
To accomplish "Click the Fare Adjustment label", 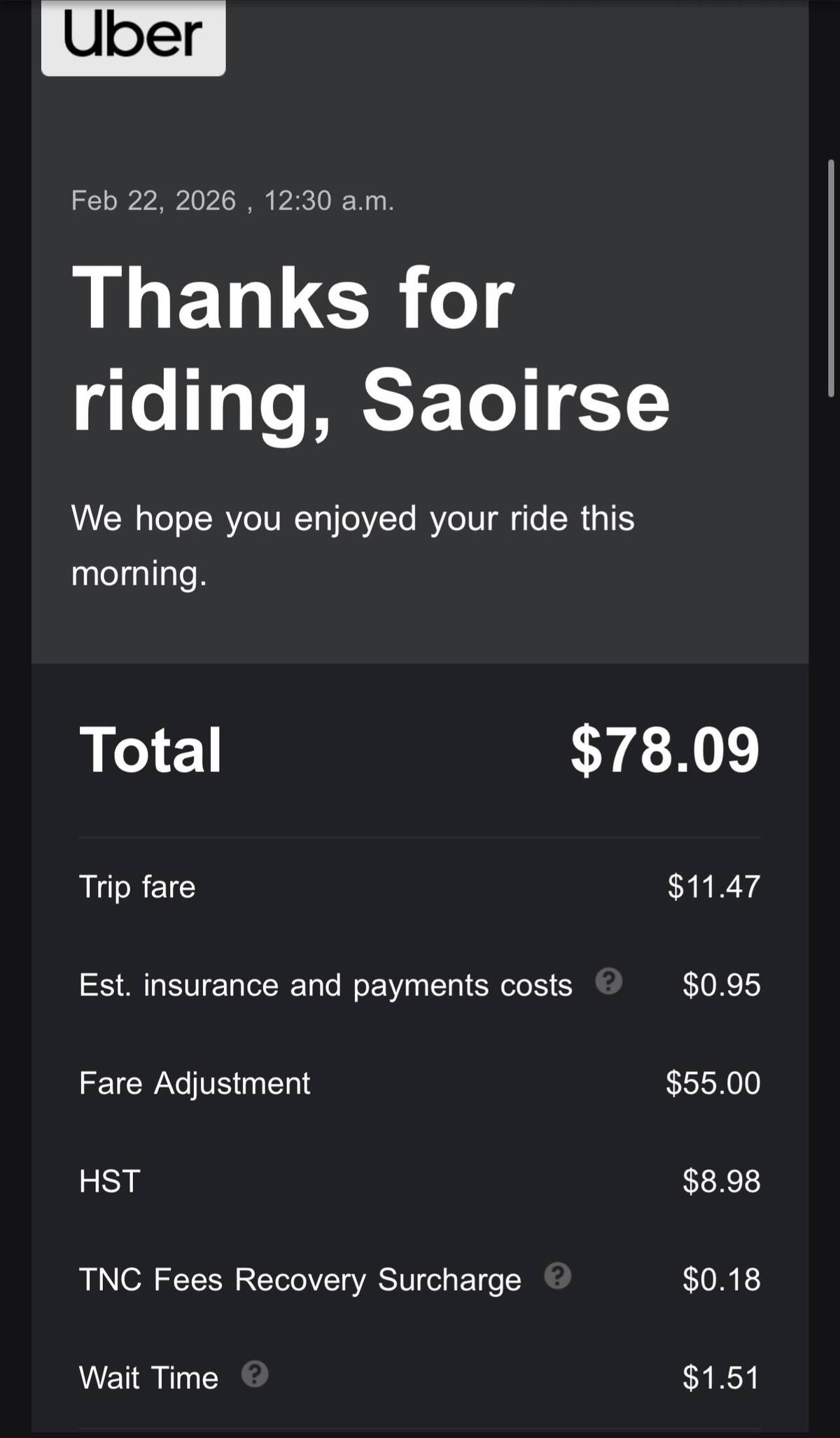I will click(194, 1083).
